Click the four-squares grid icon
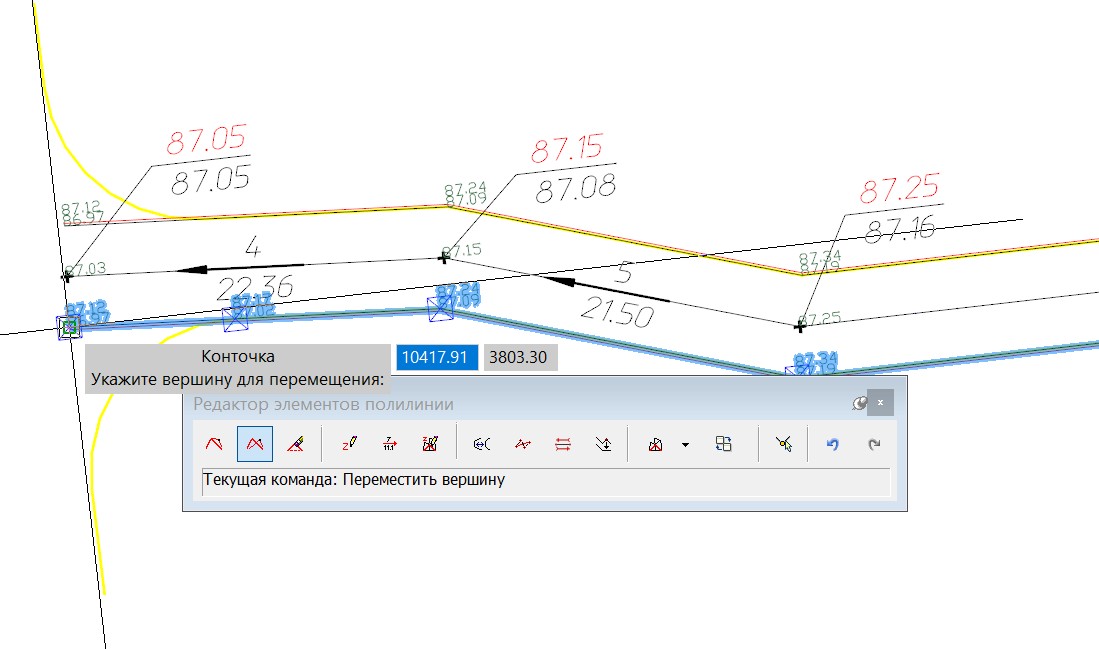1099x649 pixels. click(724, 443)
